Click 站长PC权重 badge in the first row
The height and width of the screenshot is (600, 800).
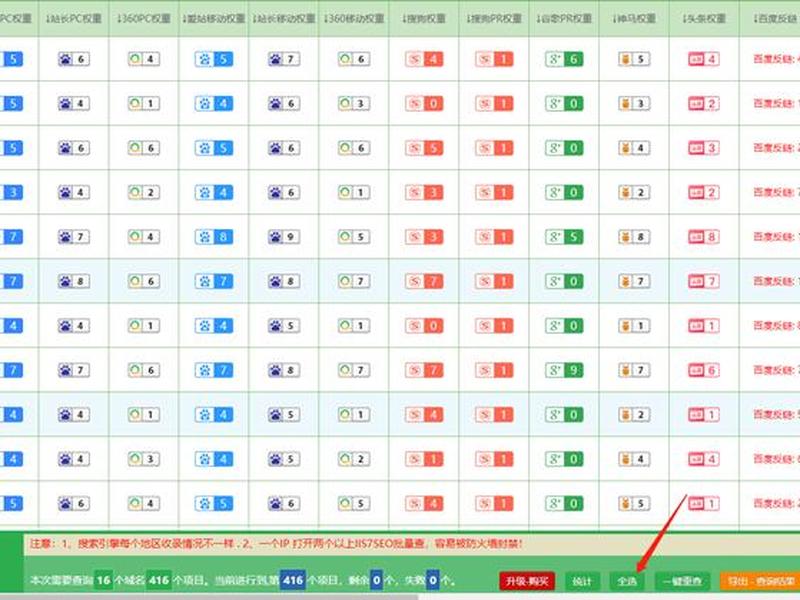74,59
